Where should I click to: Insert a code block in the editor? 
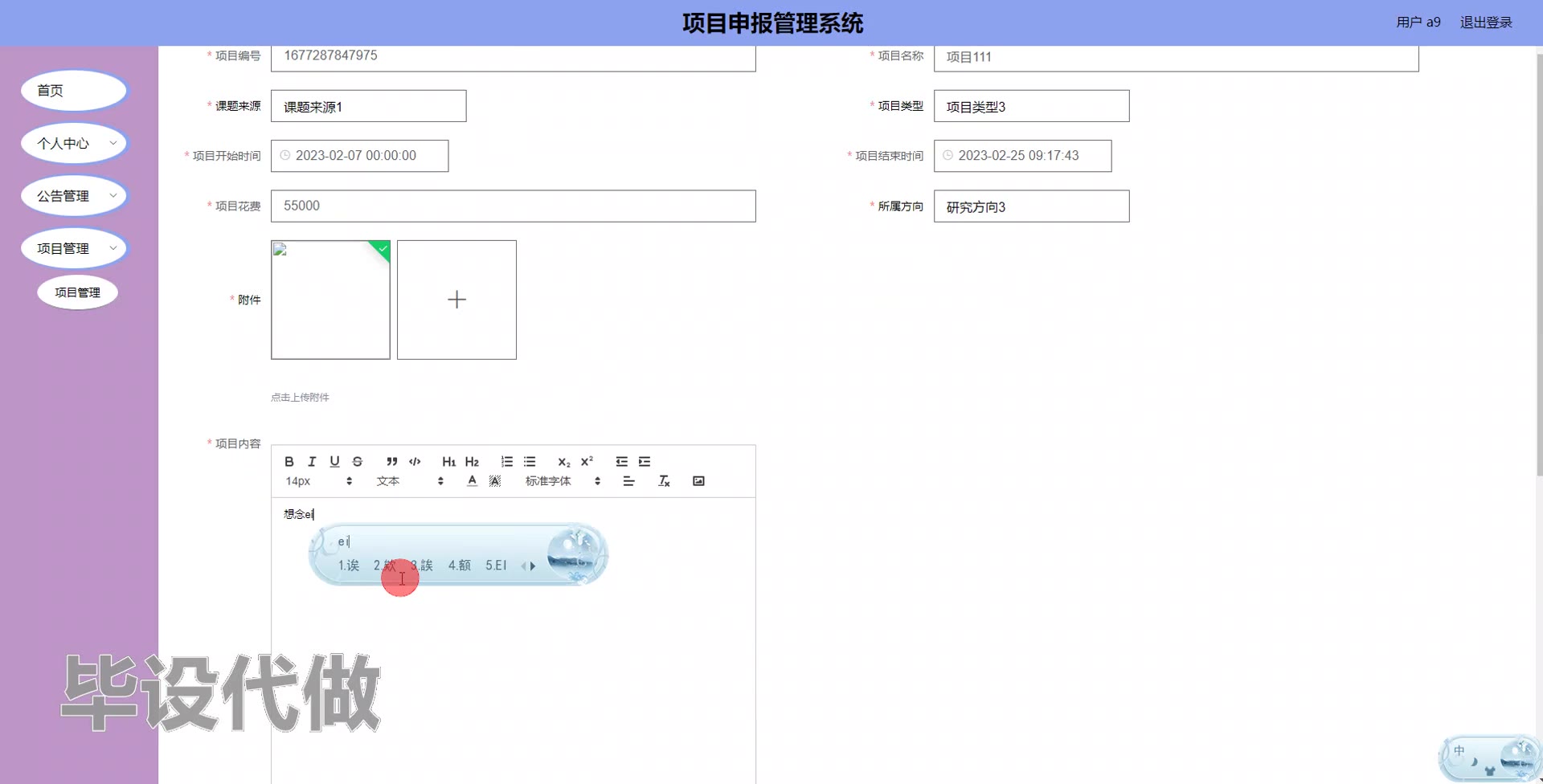point(415,462)
